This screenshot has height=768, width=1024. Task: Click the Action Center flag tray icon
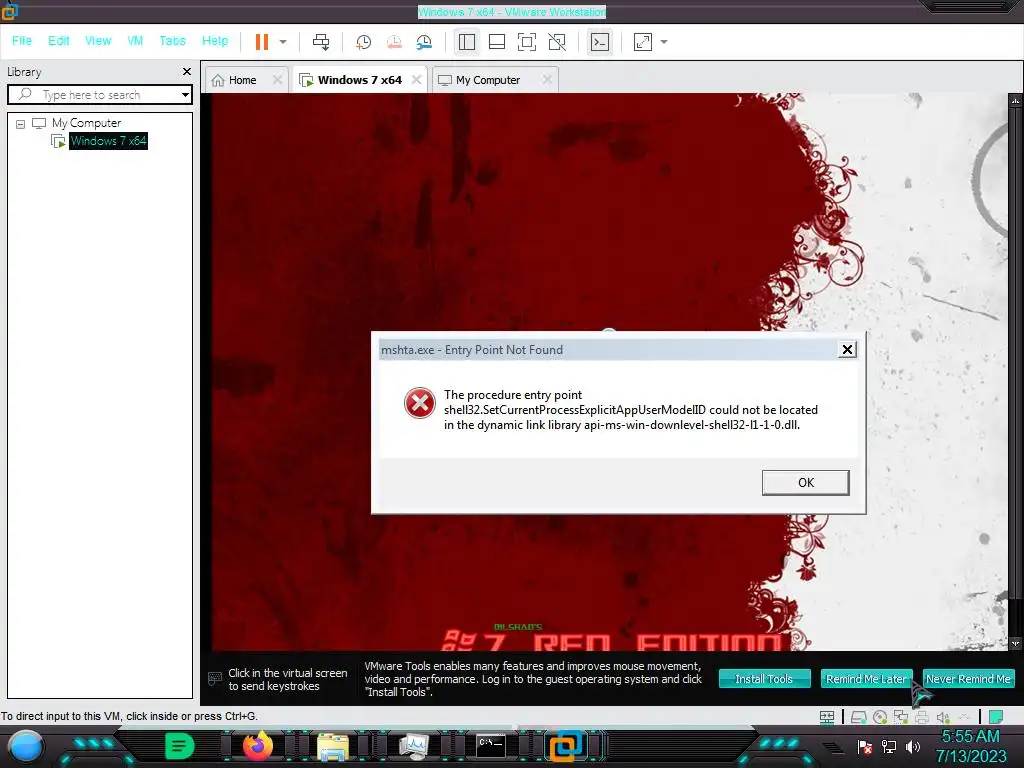865,746
